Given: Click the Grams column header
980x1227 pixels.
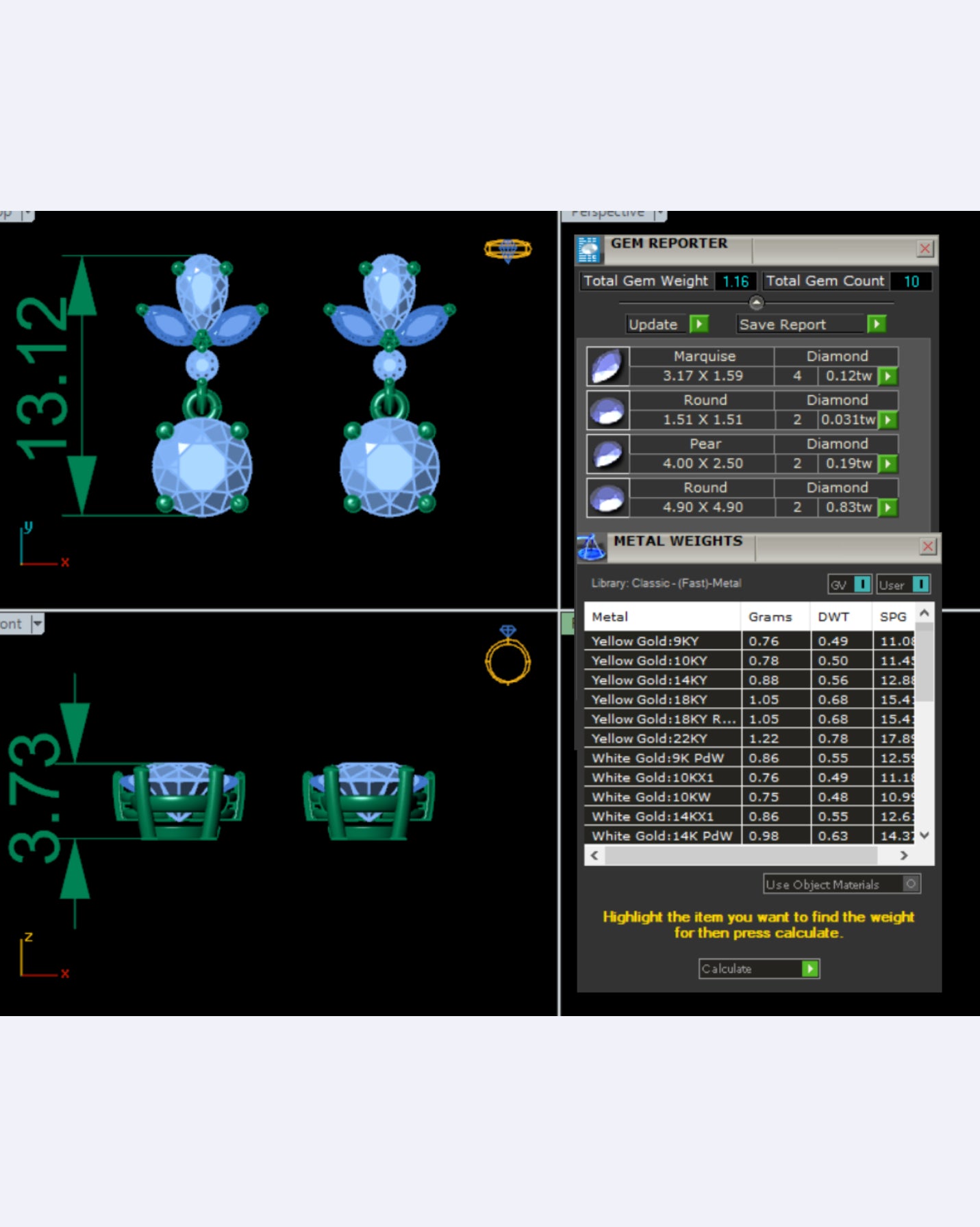Looking at the screenshot, I should (x=770, y=617).
